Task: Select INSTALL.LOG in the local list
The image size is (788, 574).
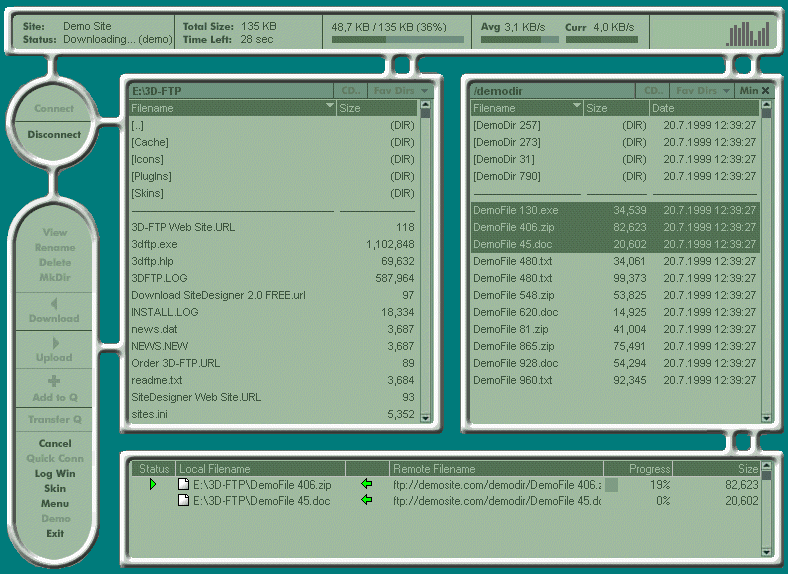Action: (x=272, y=312)
